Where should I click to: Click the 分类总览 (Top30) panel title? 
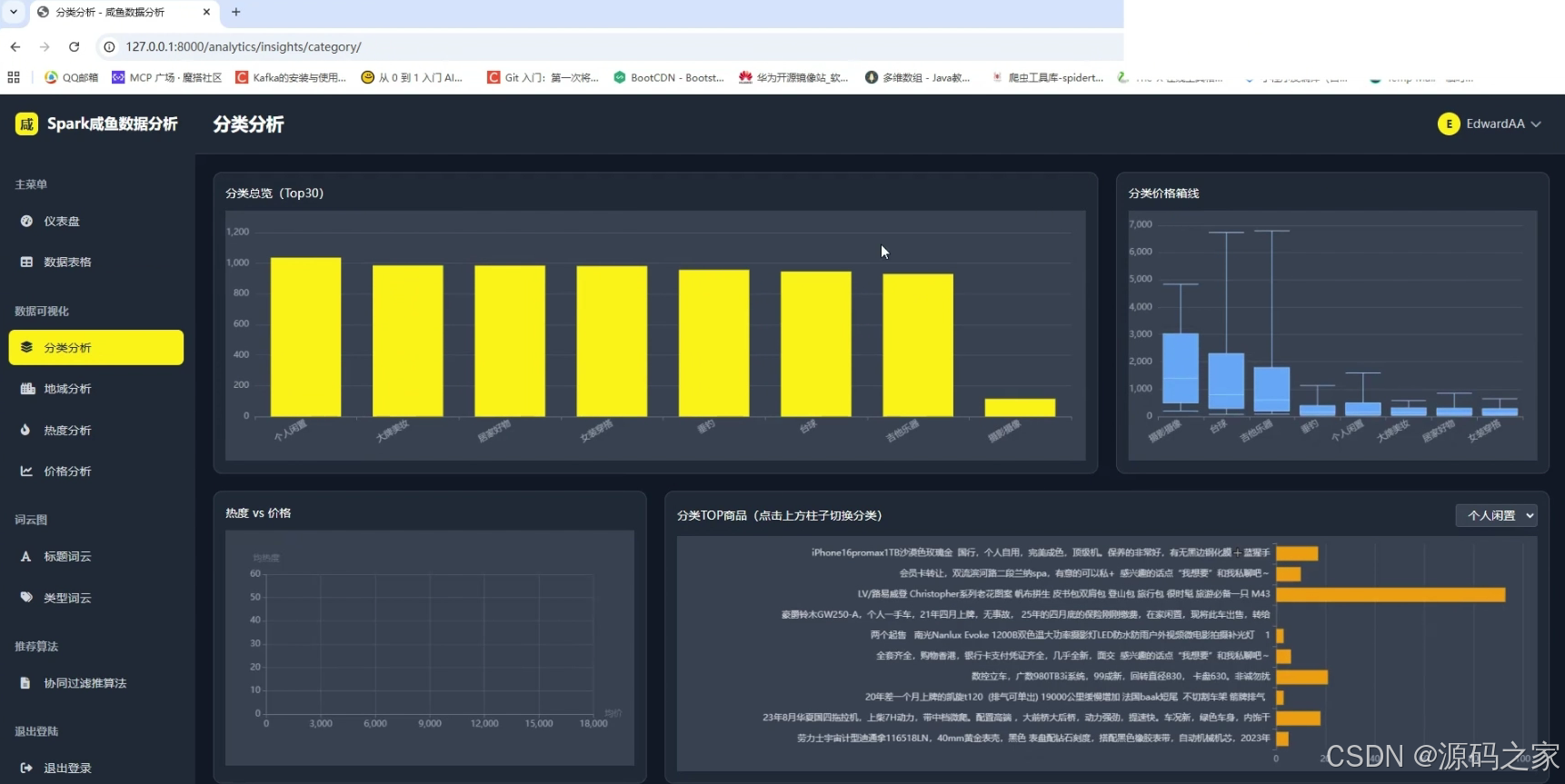tap(274, 193)
